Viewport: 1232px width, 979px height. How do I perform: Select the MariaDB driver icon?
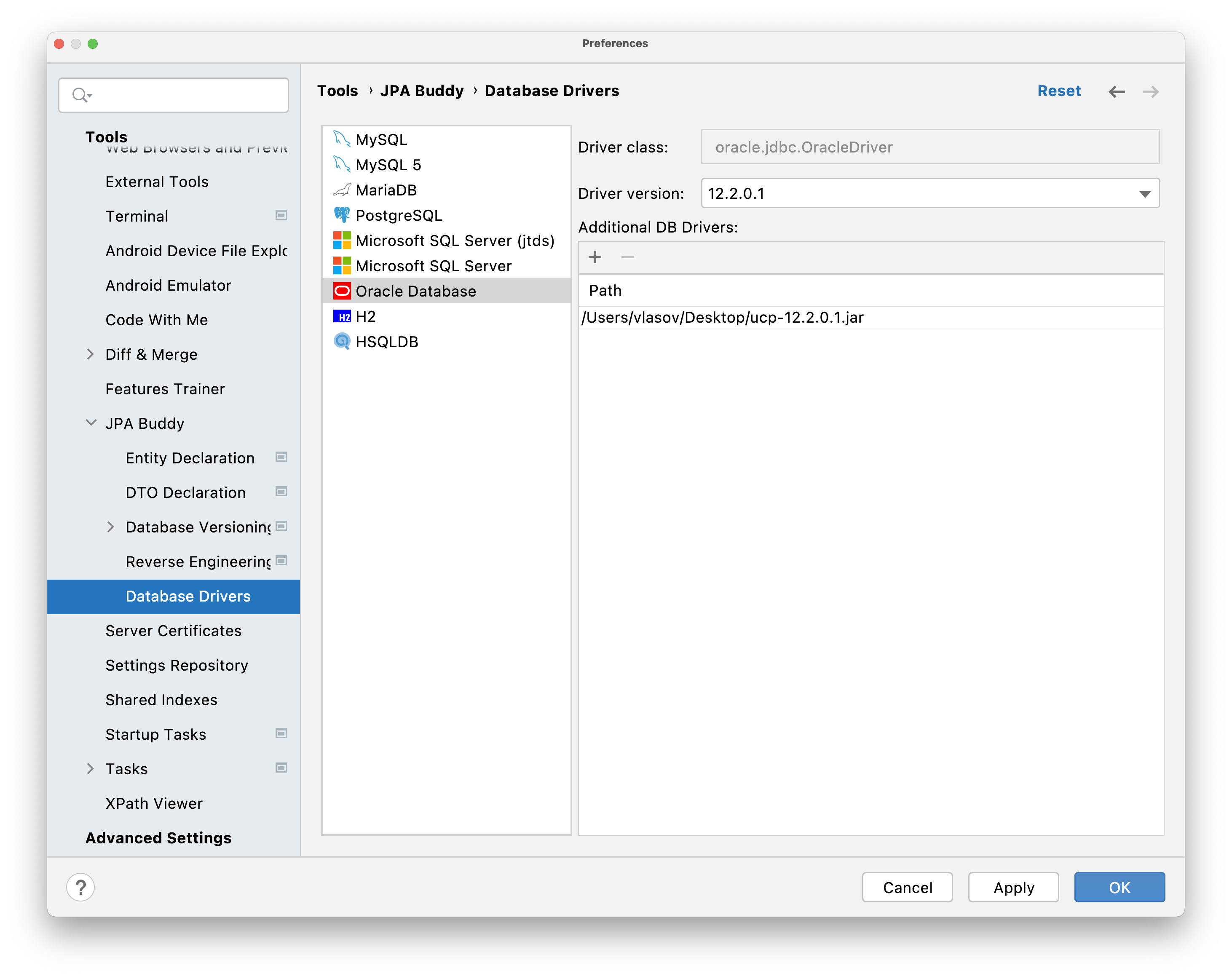click(x=342, y=190)
